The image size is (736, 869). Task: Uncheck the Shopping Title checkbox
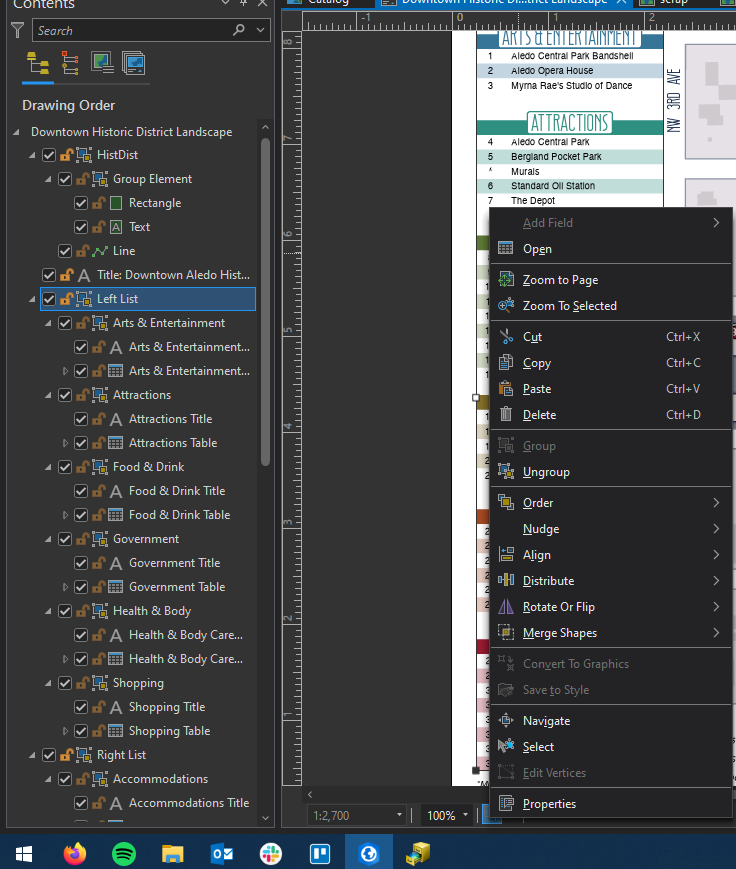tap(81, 707)
